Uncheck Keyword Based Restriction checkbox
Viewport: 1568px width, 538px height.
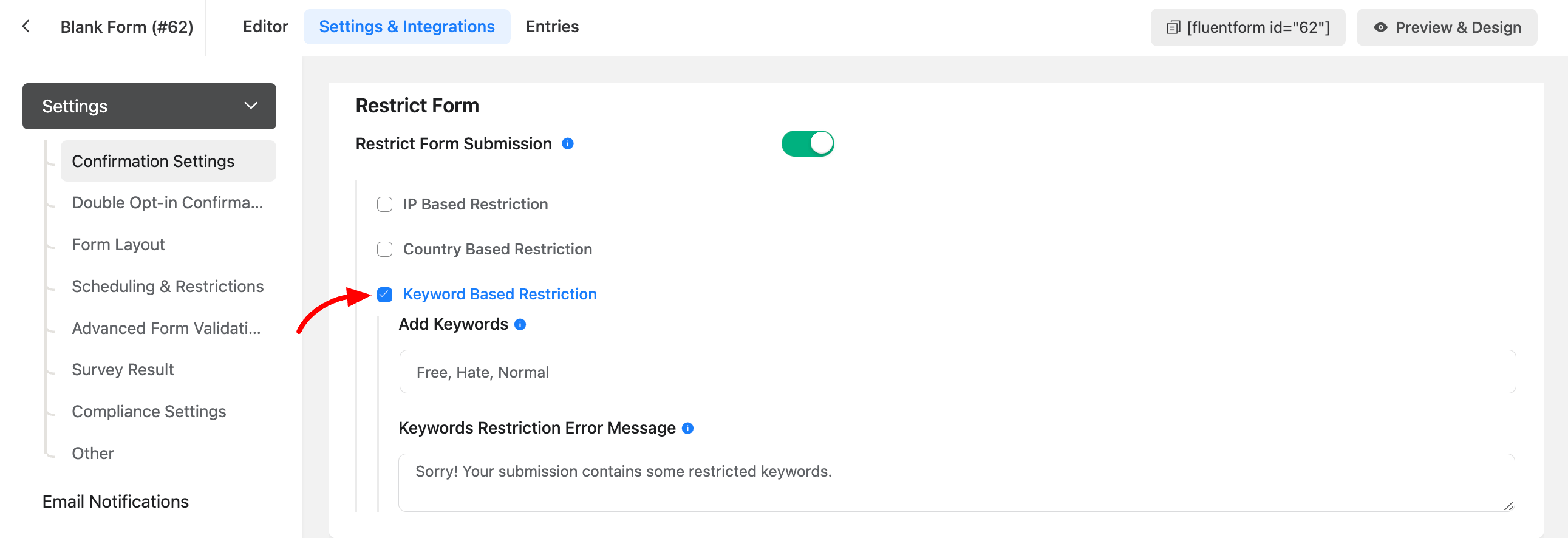pos(384,295)
